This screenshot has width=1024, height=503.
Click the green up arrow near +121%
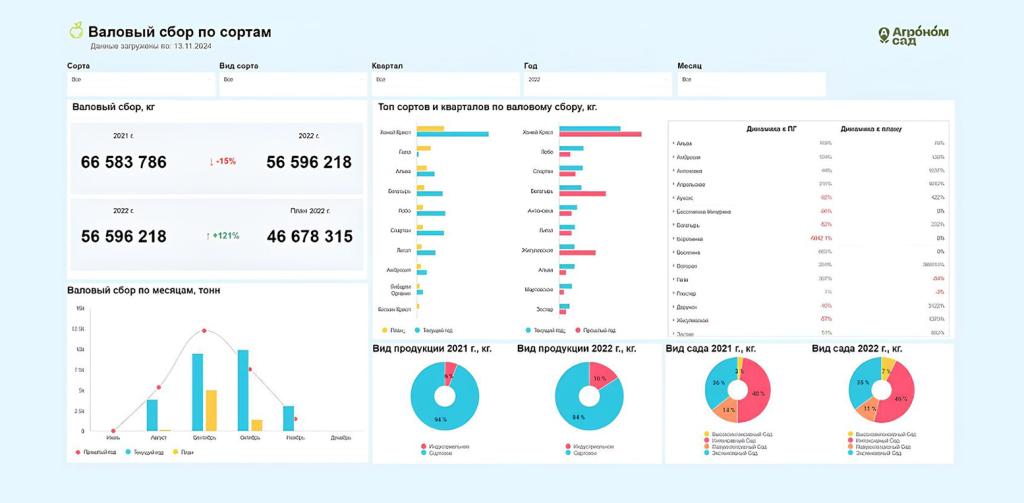pyautogui.click(x=208, y=236)
